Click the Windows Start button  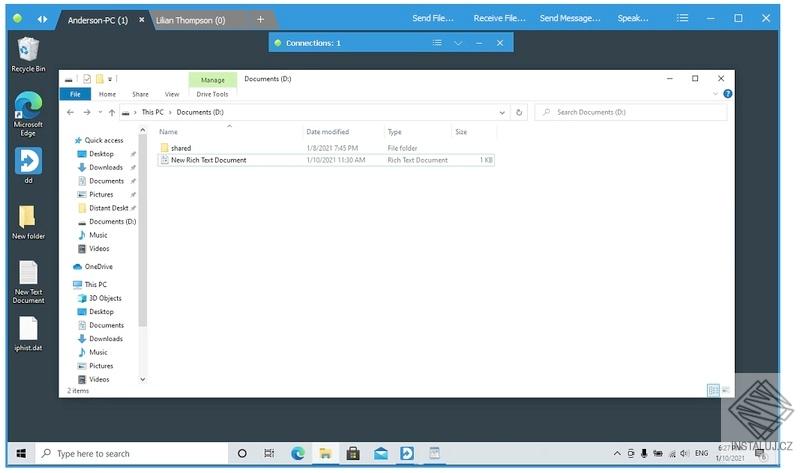(x=21, y=454)
